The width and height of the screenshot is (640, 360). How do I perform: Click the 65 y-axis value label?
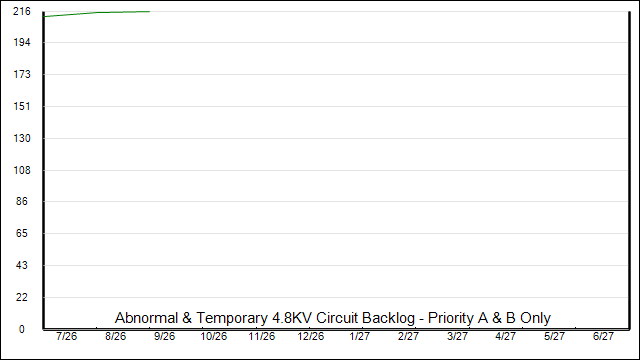(22, 233)
